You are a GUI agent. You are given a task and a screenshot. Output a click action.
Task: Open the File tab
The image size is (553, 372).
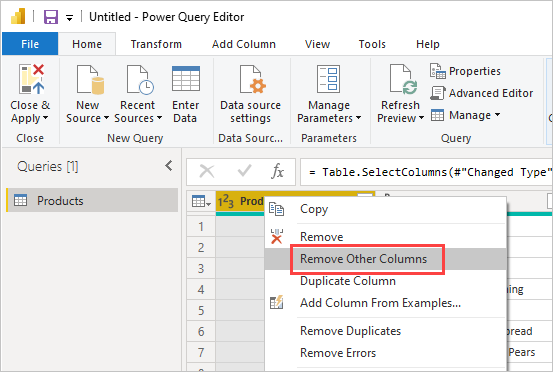30,44
